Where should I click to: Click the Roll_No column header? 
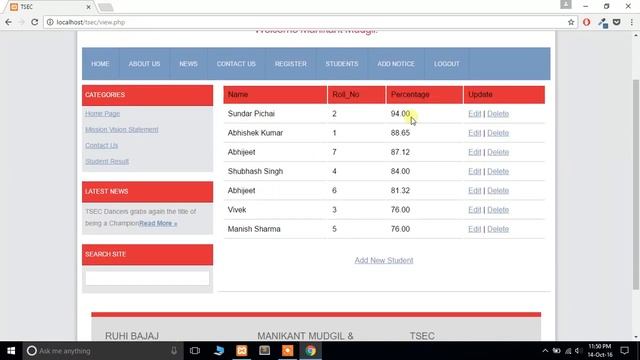(x=356, y=95)
